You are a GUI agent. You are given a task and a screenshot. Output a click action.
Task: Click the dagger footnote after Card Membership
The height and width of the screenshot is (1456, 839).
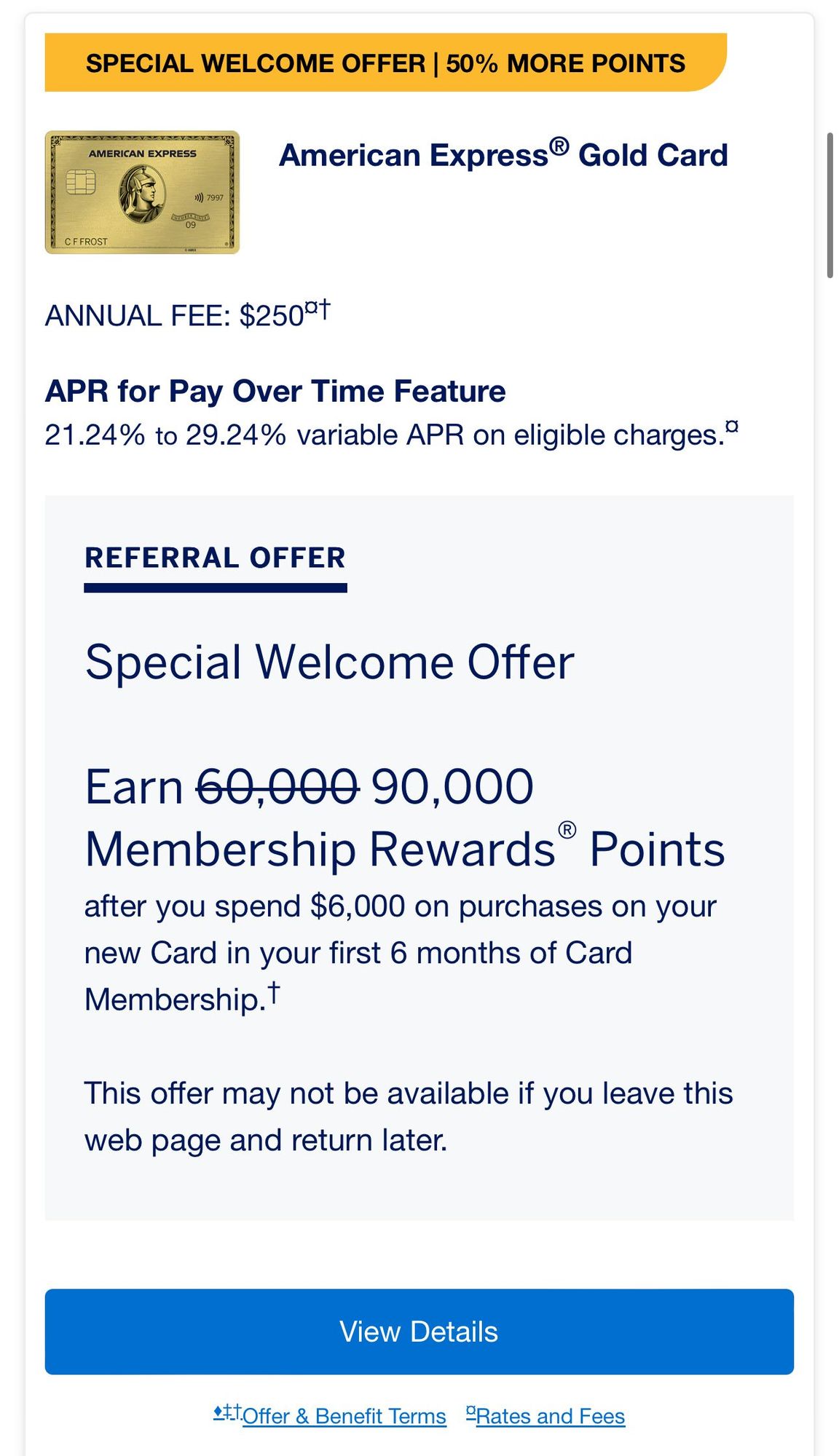tap(274, 992)
